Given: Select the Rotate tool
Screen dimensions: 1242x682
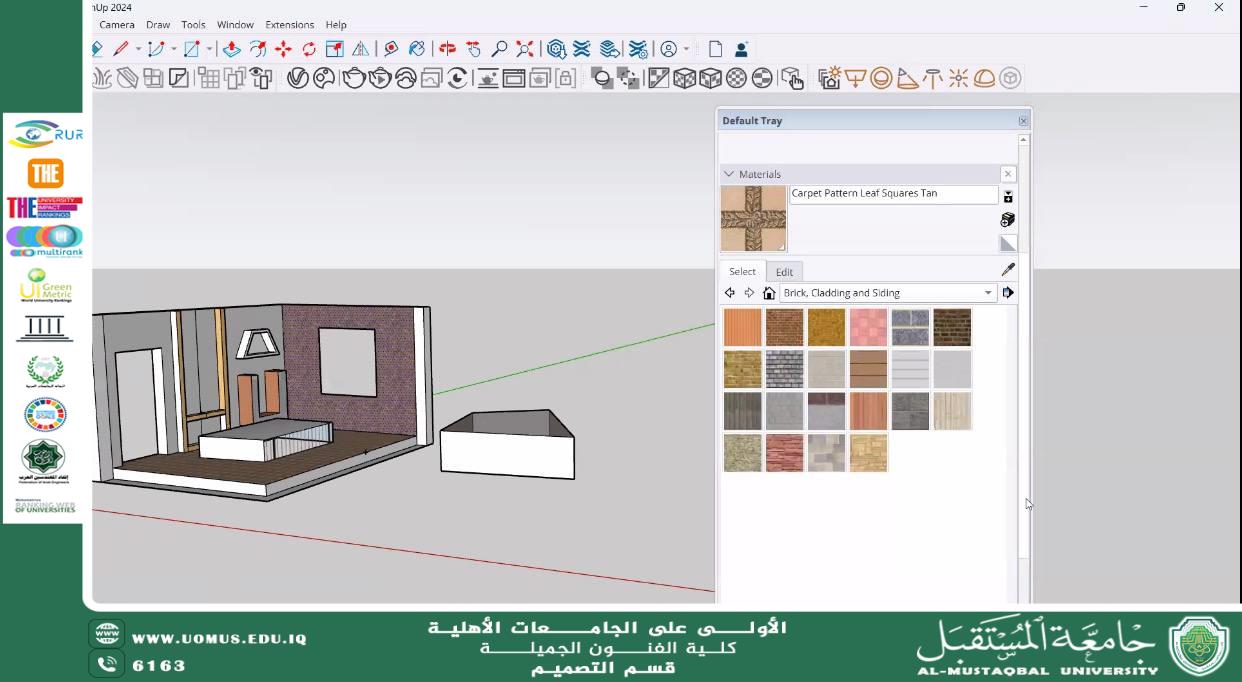Looking at the screenshot, I should pyautogui.click(x=309, y=48).
